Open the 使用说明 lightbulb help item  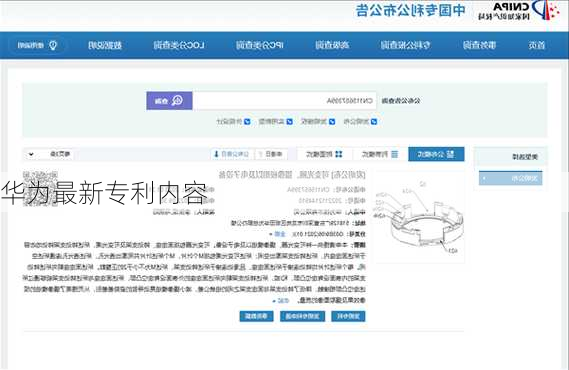point(38,45)
